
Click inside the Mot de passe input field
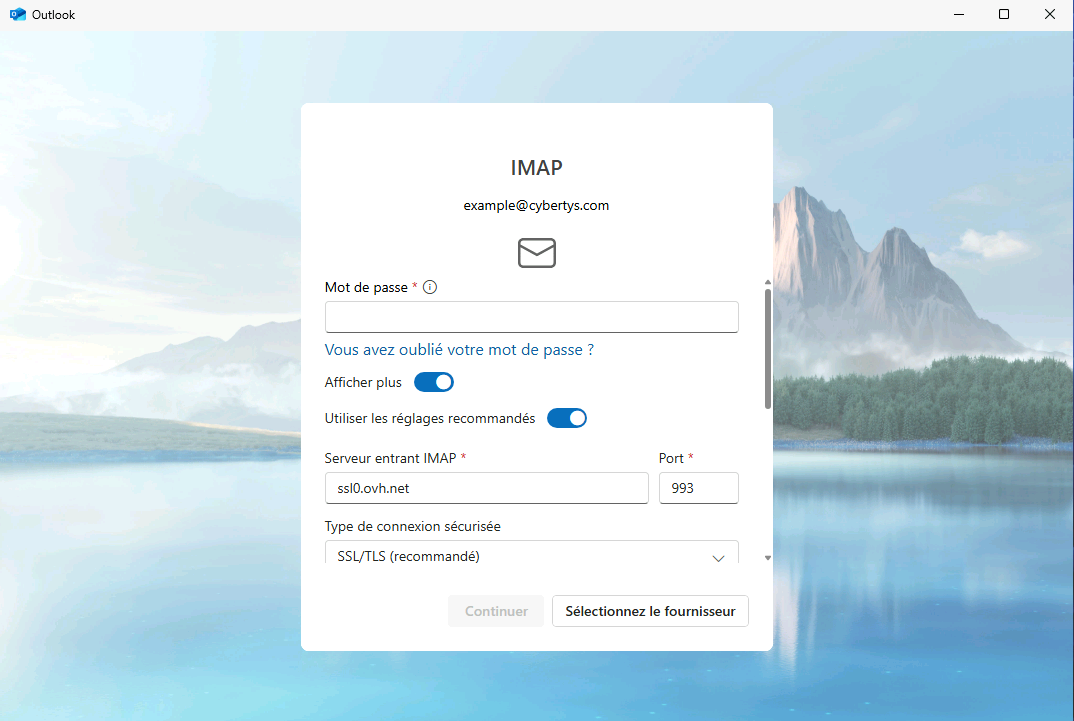(531, 316)
